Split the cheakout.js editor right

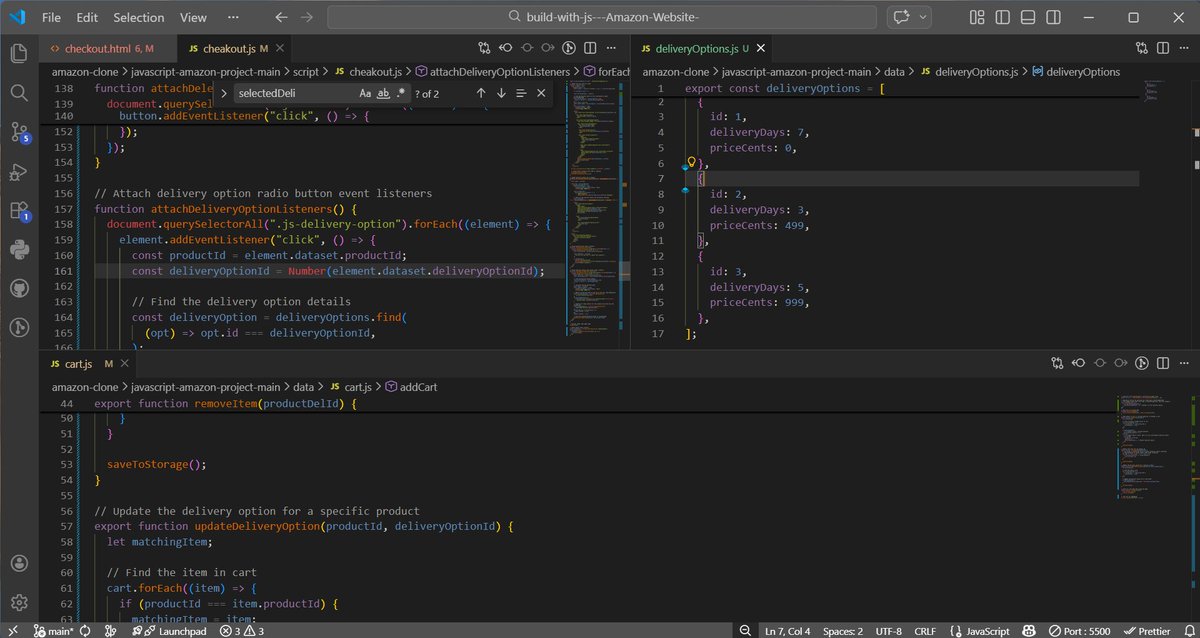(x=589, y=47)
